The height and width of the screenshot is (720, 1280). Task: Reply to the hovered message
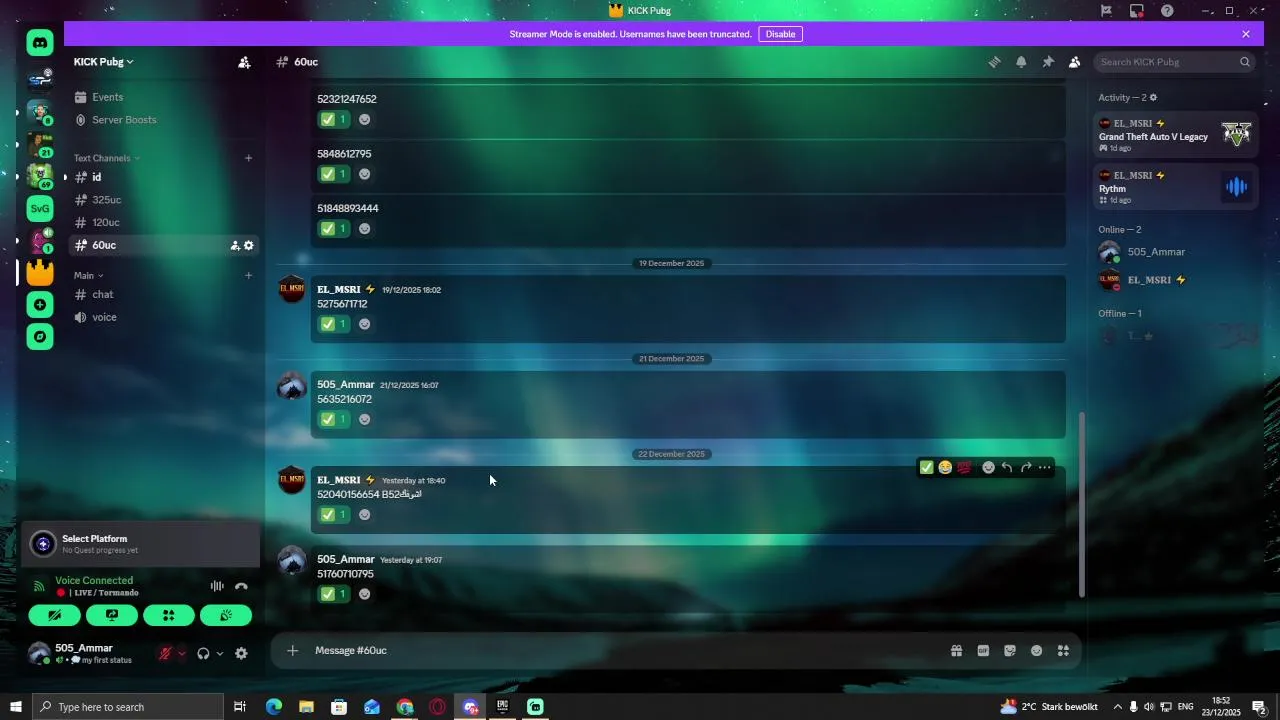[x=1007, y=467]
